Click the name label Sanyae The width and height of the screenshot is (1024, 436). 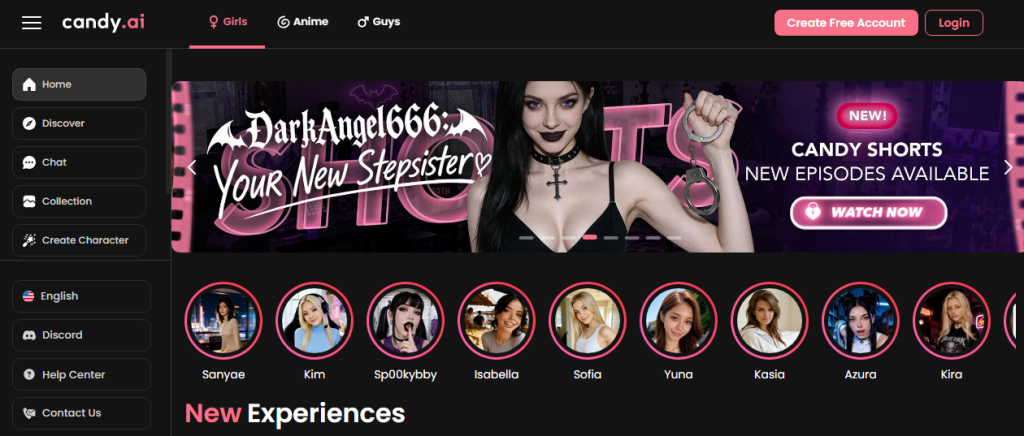[x=223, y=375]
